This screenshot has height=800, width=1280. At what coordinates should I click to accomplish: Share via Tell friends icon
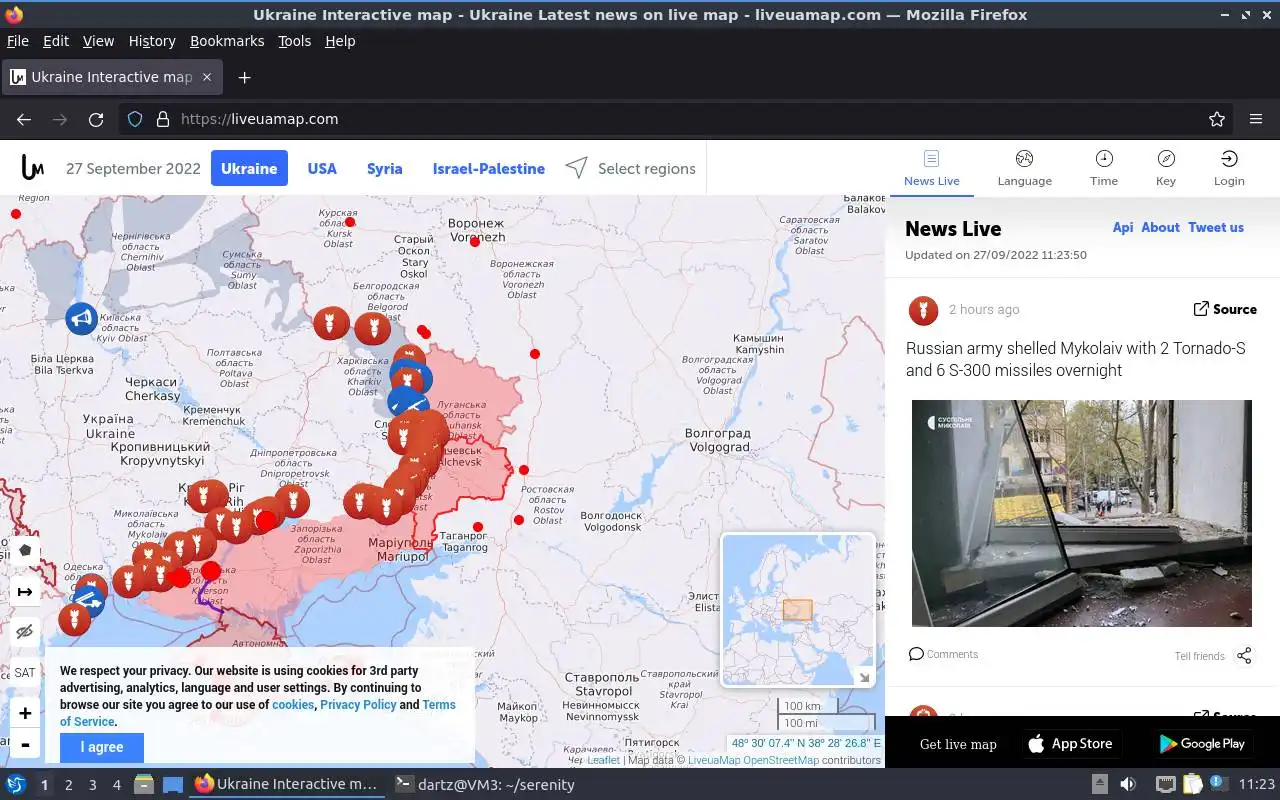pyautogui.click(x=1244, y=656)
